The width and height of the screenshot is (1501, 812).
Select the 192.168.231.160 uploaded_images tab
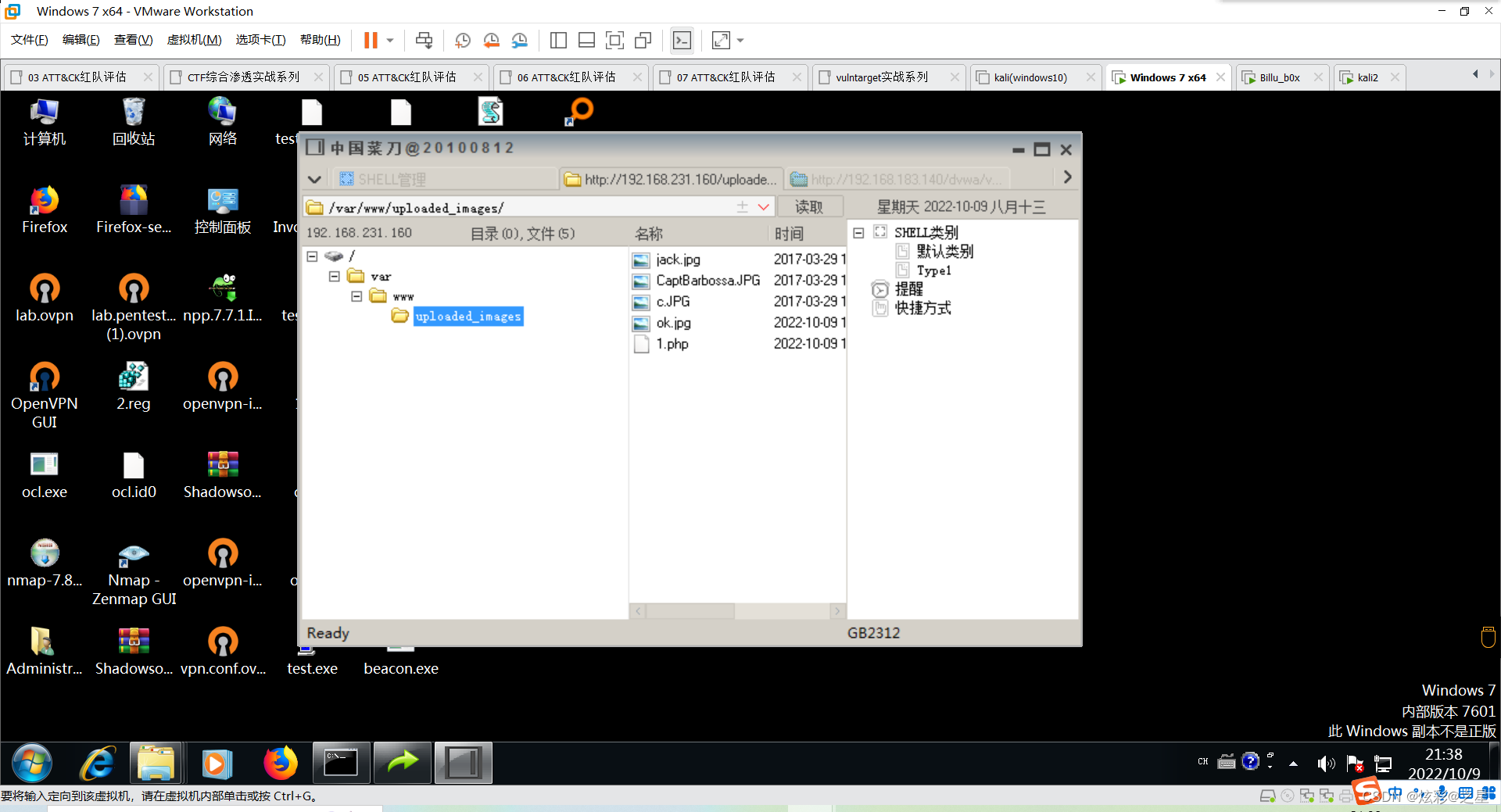(x=672, y=179)
